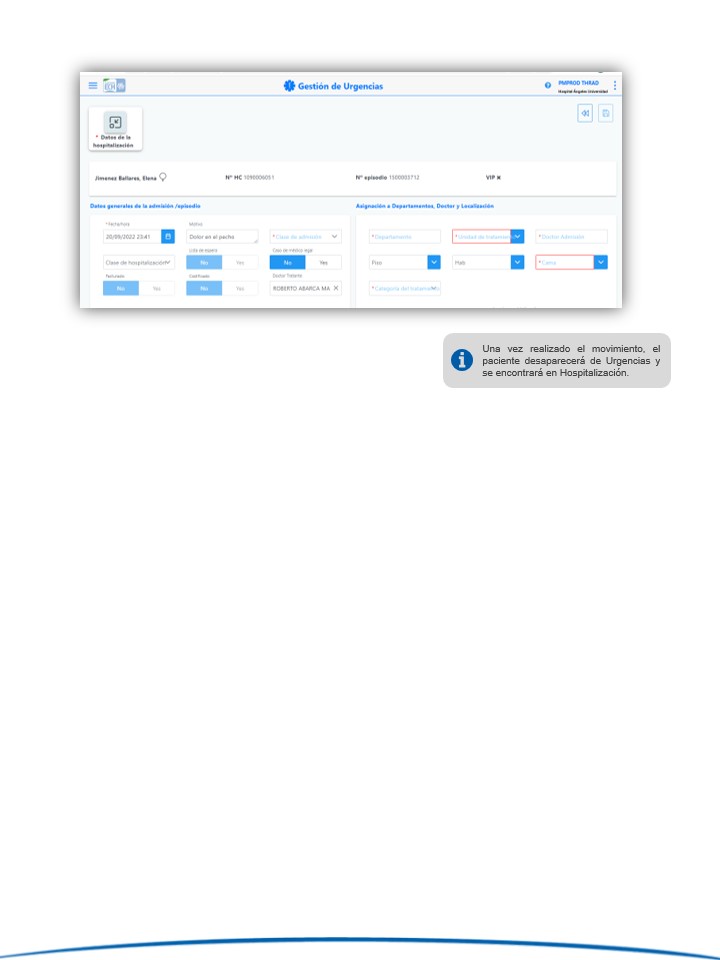This screenshot has height=960, width=720.
Task: Open the Cama dropdown arrow
Action: (x=601, y=262)
